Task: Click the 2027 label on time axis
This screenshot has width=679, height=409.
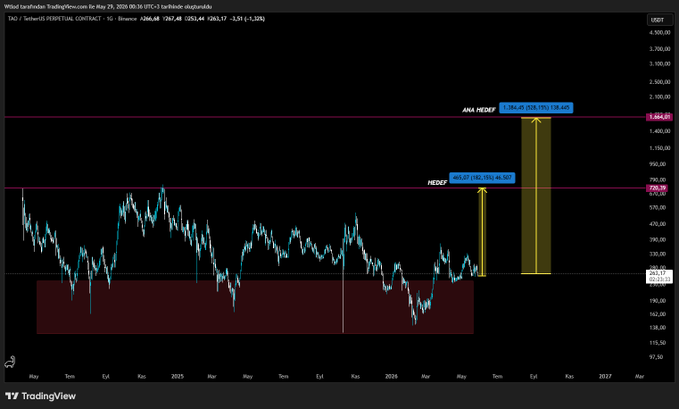Action: tap(605, 377)
